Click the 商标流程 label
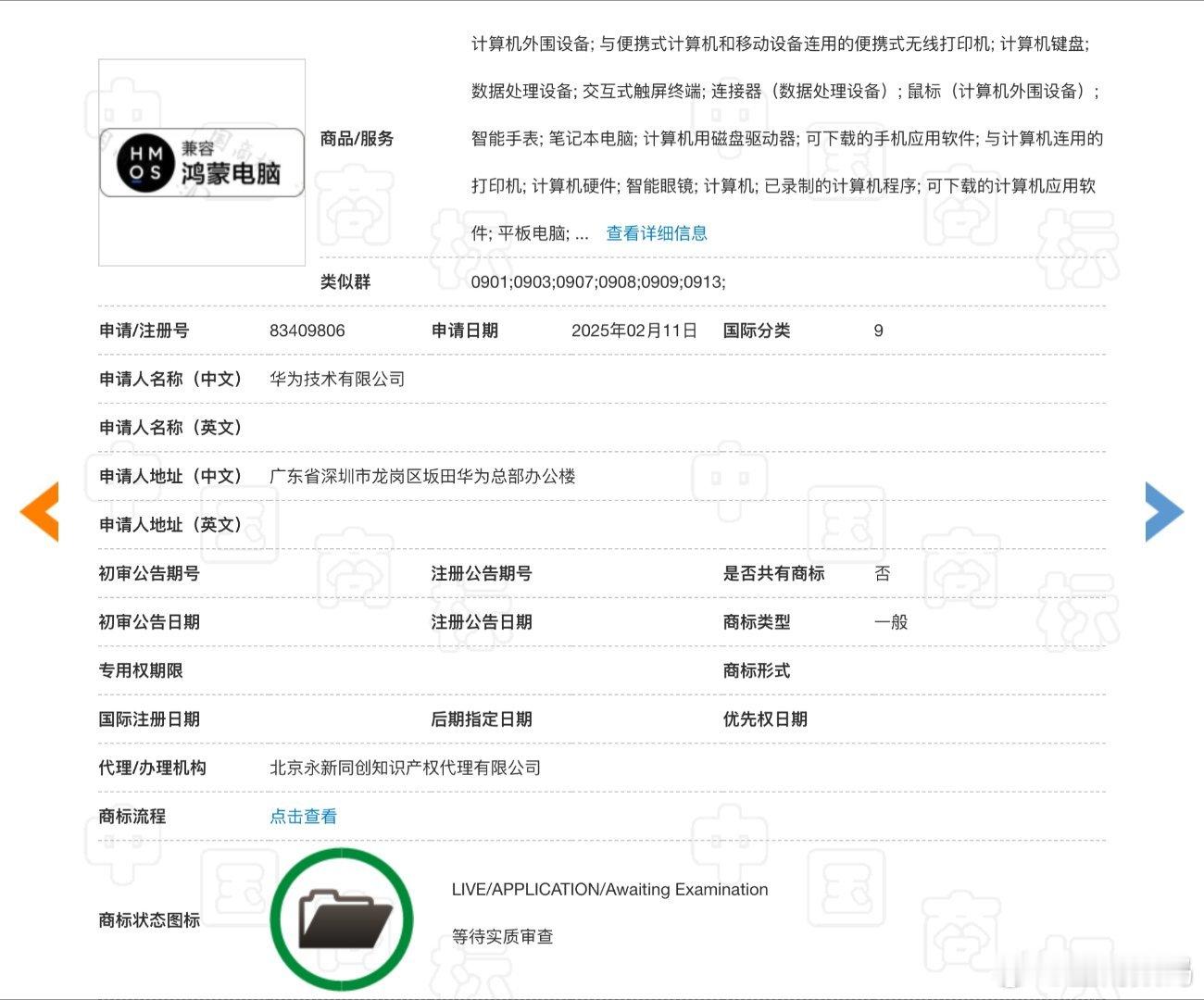 tap(132, 817)
